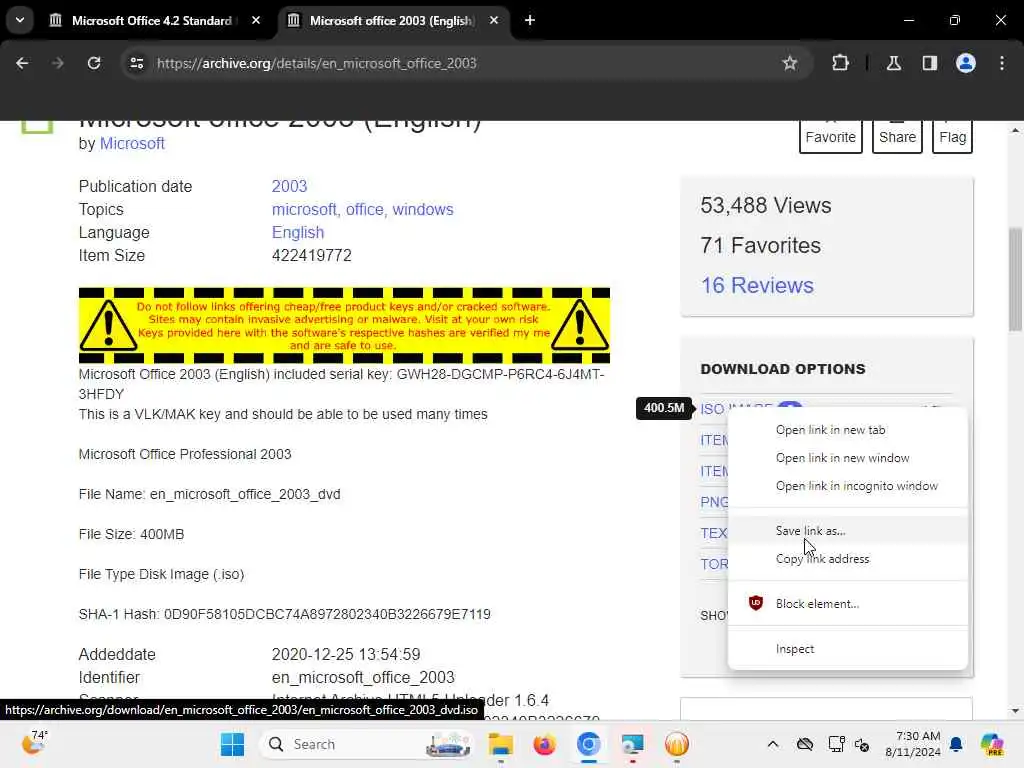1024x768 pixels.
Task: Choose Copy link address
Action: pyautogui.click(x=848, y=559)
